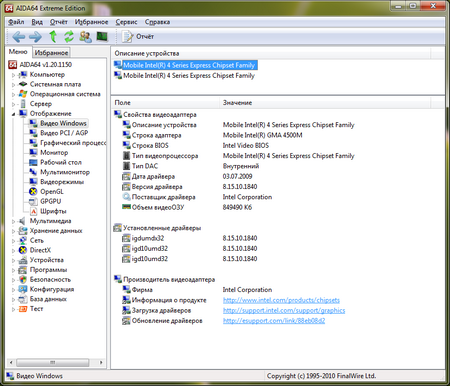This screenshot has width=450, height=386.
Task: Open the esupport.com driver update link
Action: tap(274, 321)
